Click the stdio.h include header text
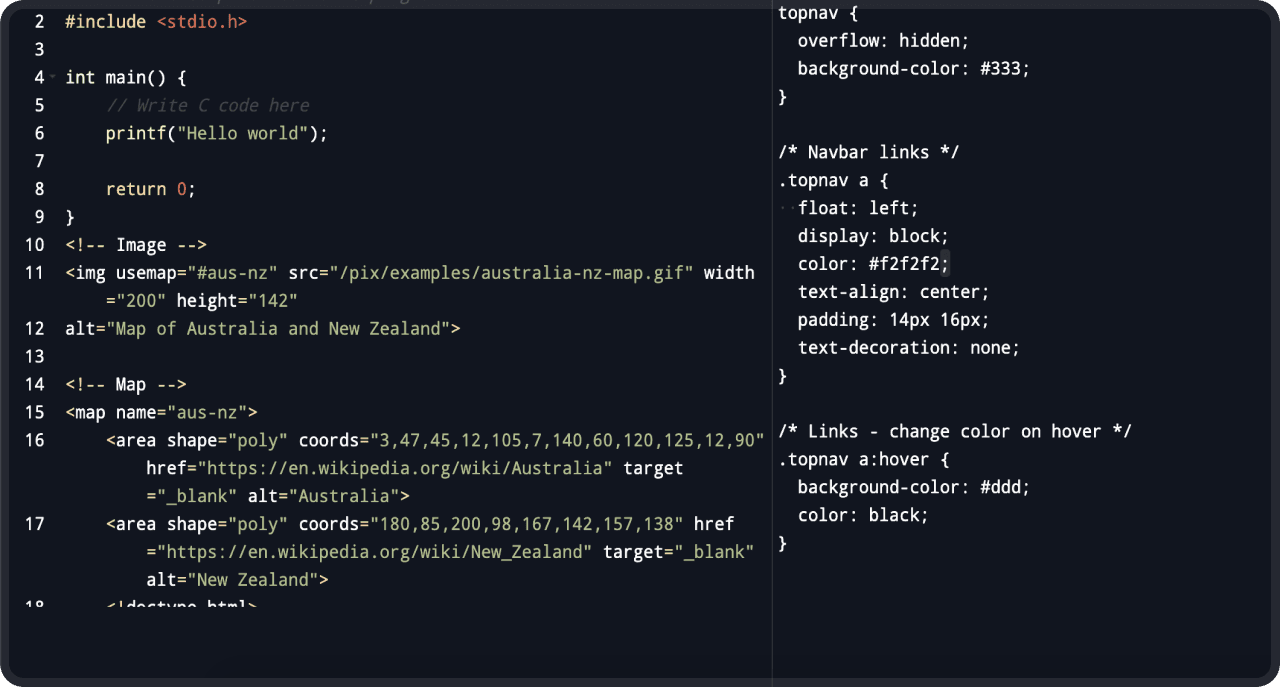Image resolution: width=1280 pixels, height=687 pixels. click(201, 21)
